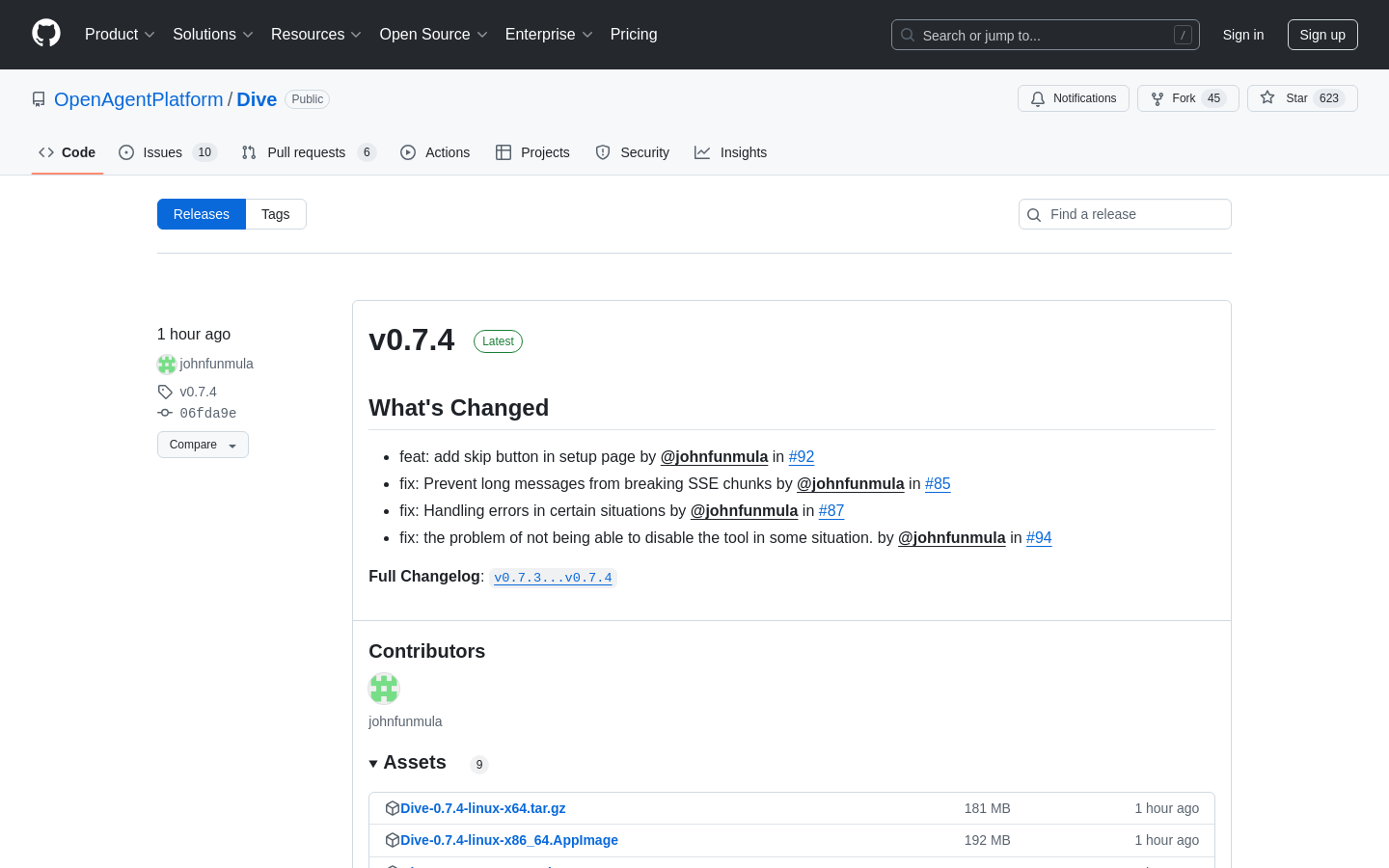This screenshot has height=868, width=1389.
Task: Expand the Open Source menu
Action: tap(434, 34)
